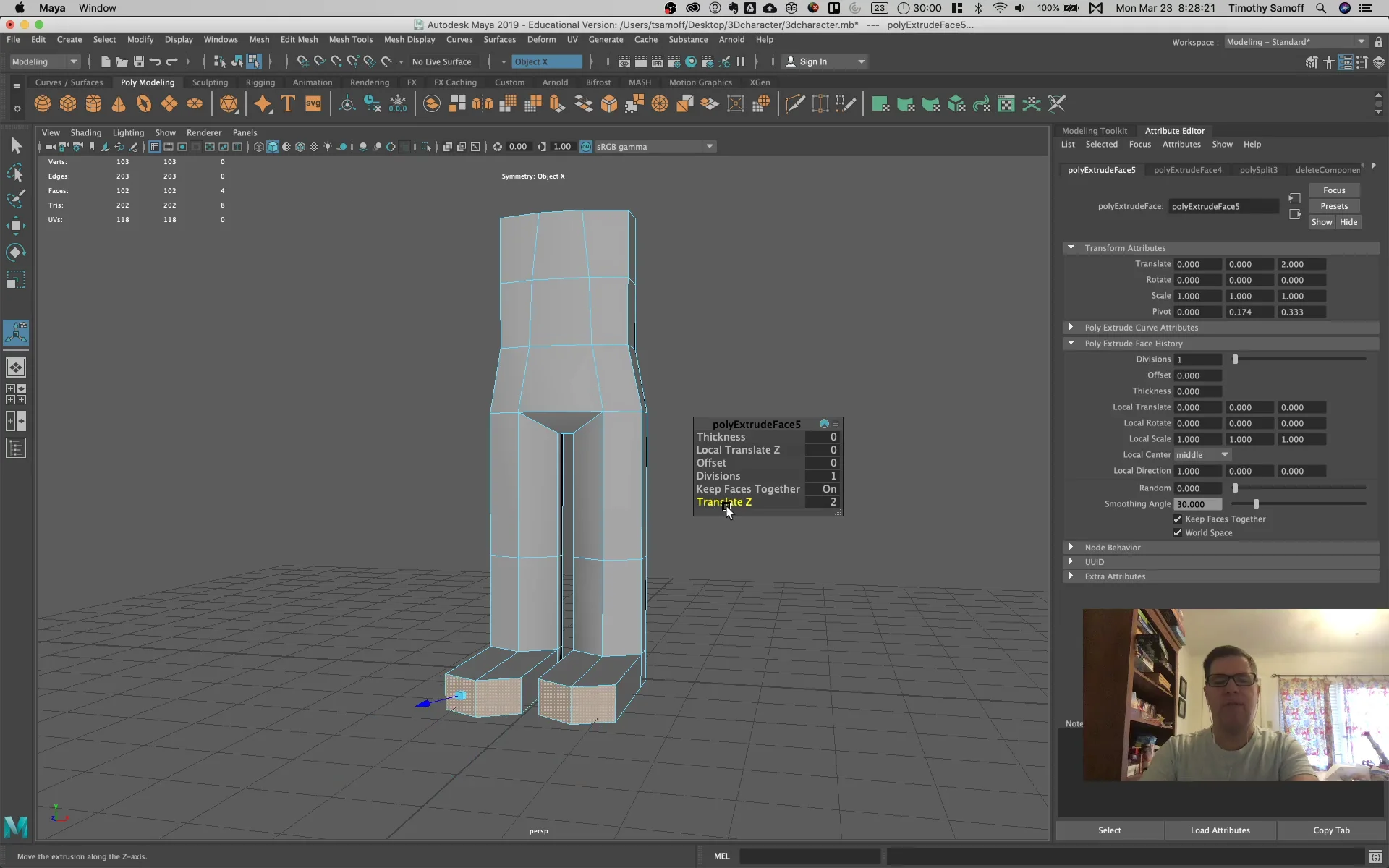Toggle wireframe cube icon in viewport toolbar

259,147
